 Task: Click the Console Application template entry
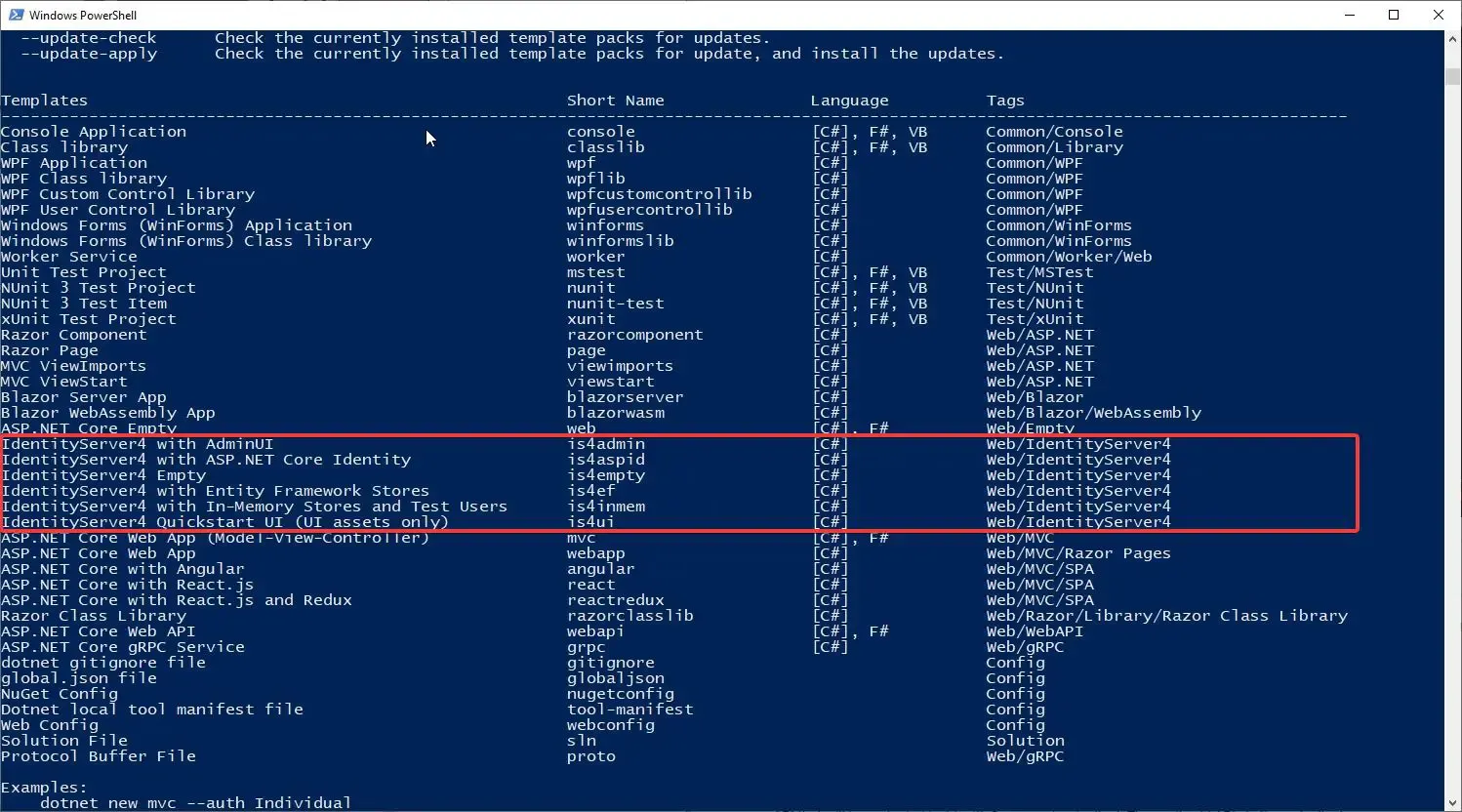pyautogui.click(x=93, y=131)
